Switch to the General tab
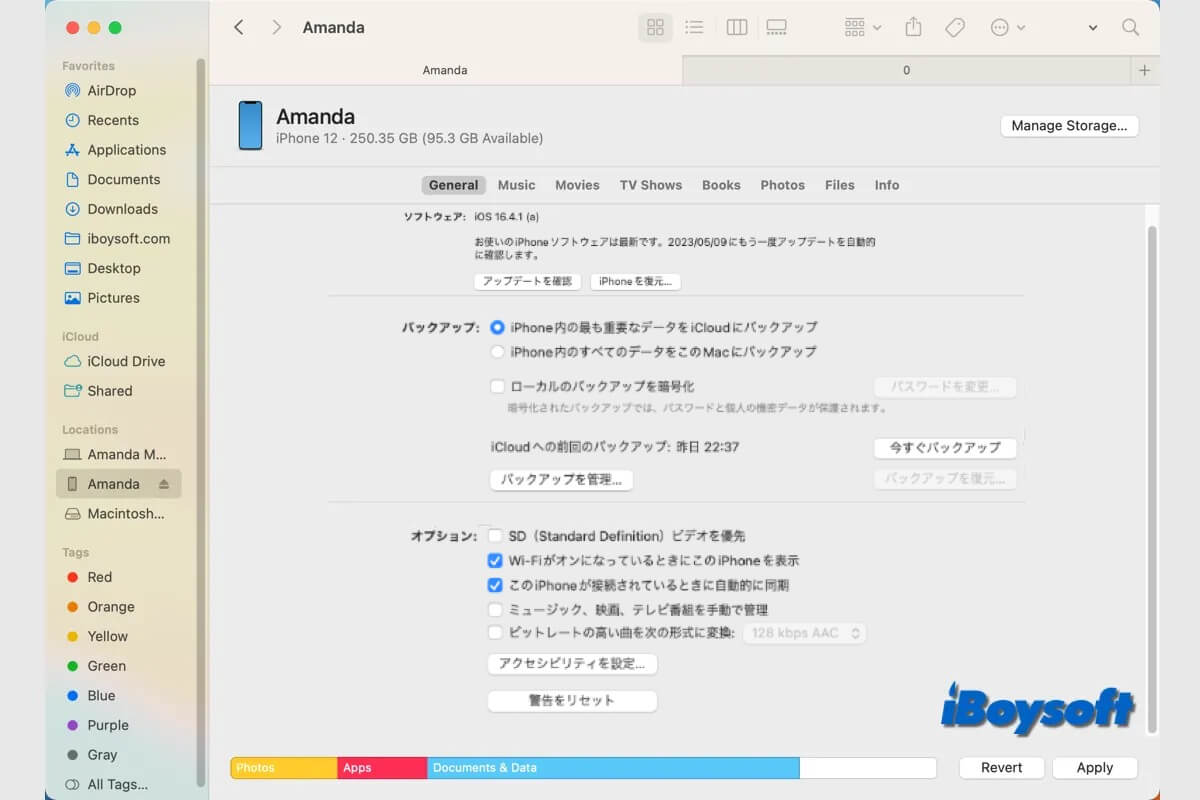This screenshot has width=1200, height=800. coord(453,185)
